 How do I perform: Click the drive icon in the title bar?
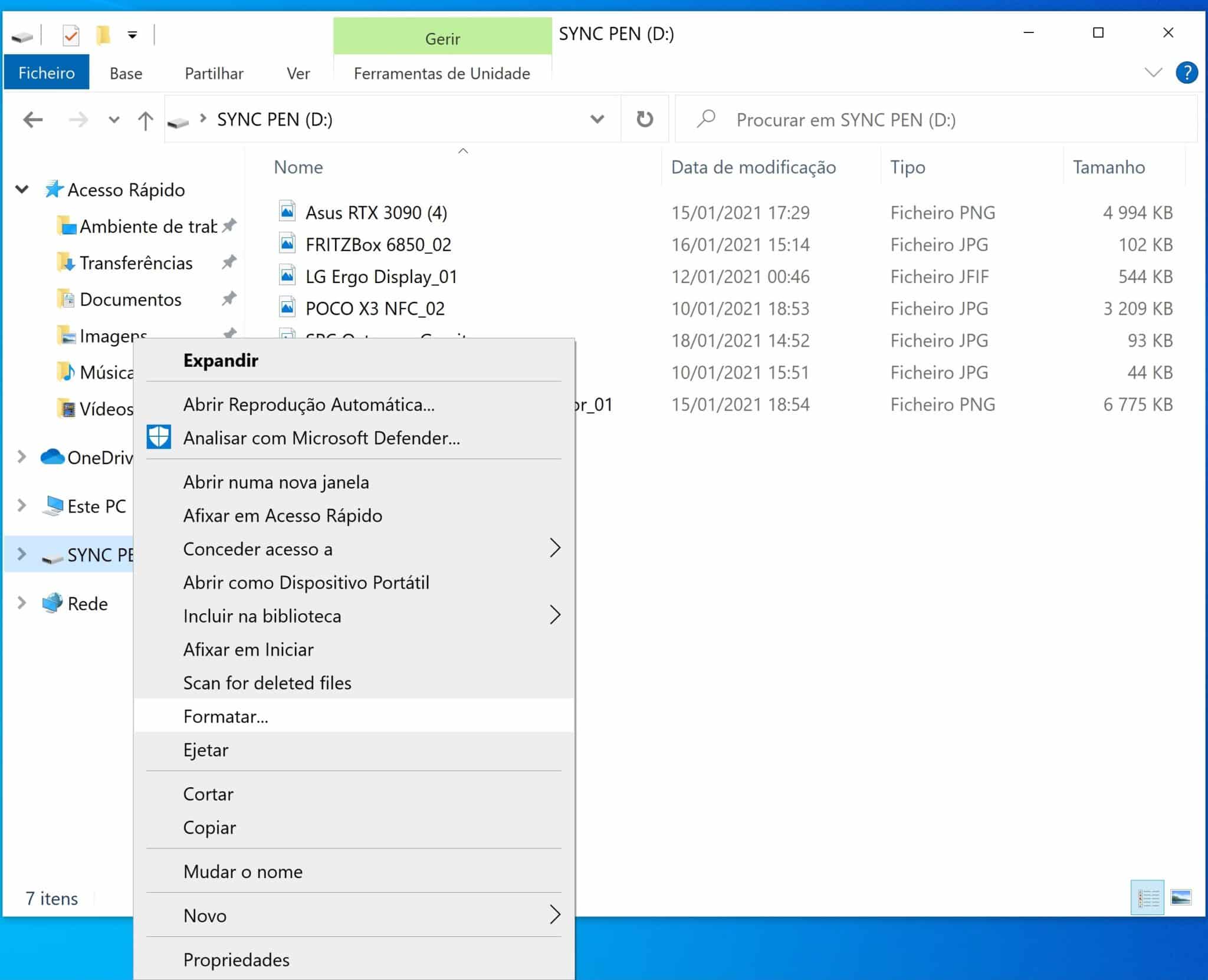click(22, 37)
